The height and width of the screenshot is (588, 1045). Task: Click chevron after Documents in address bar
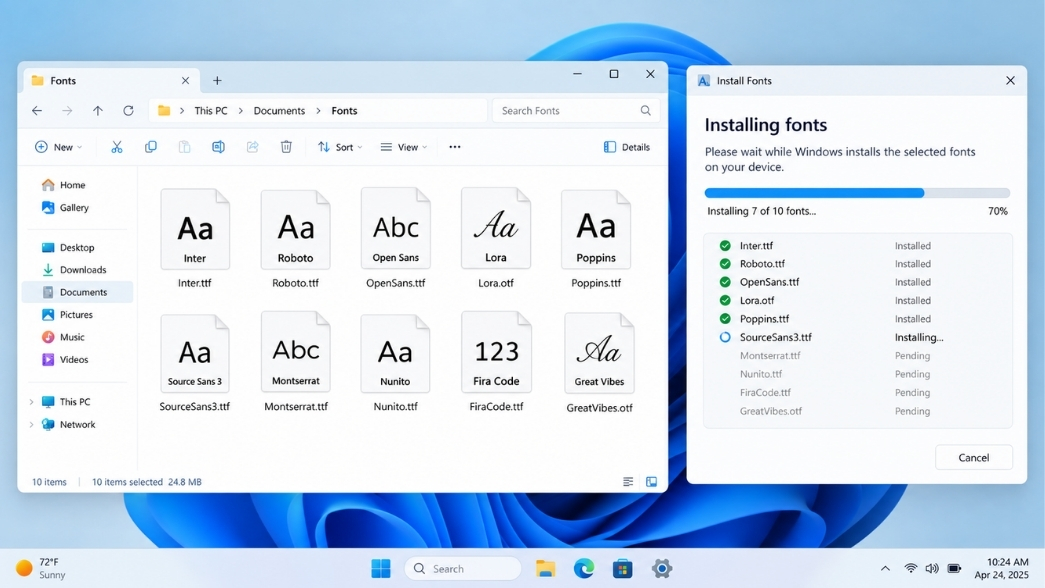[319, 111]
